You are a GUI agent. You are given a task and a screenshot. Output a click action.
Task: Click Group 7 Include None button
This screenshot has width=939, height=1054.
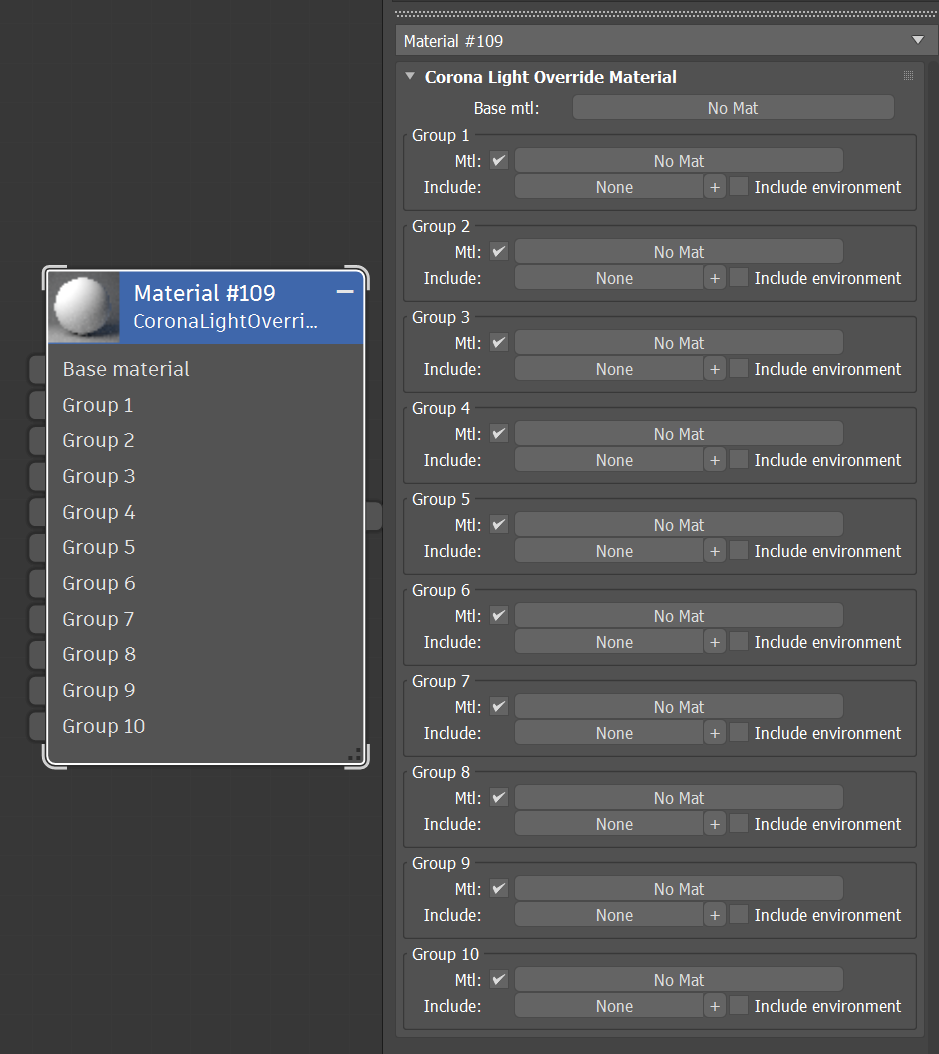pos(609,733)
